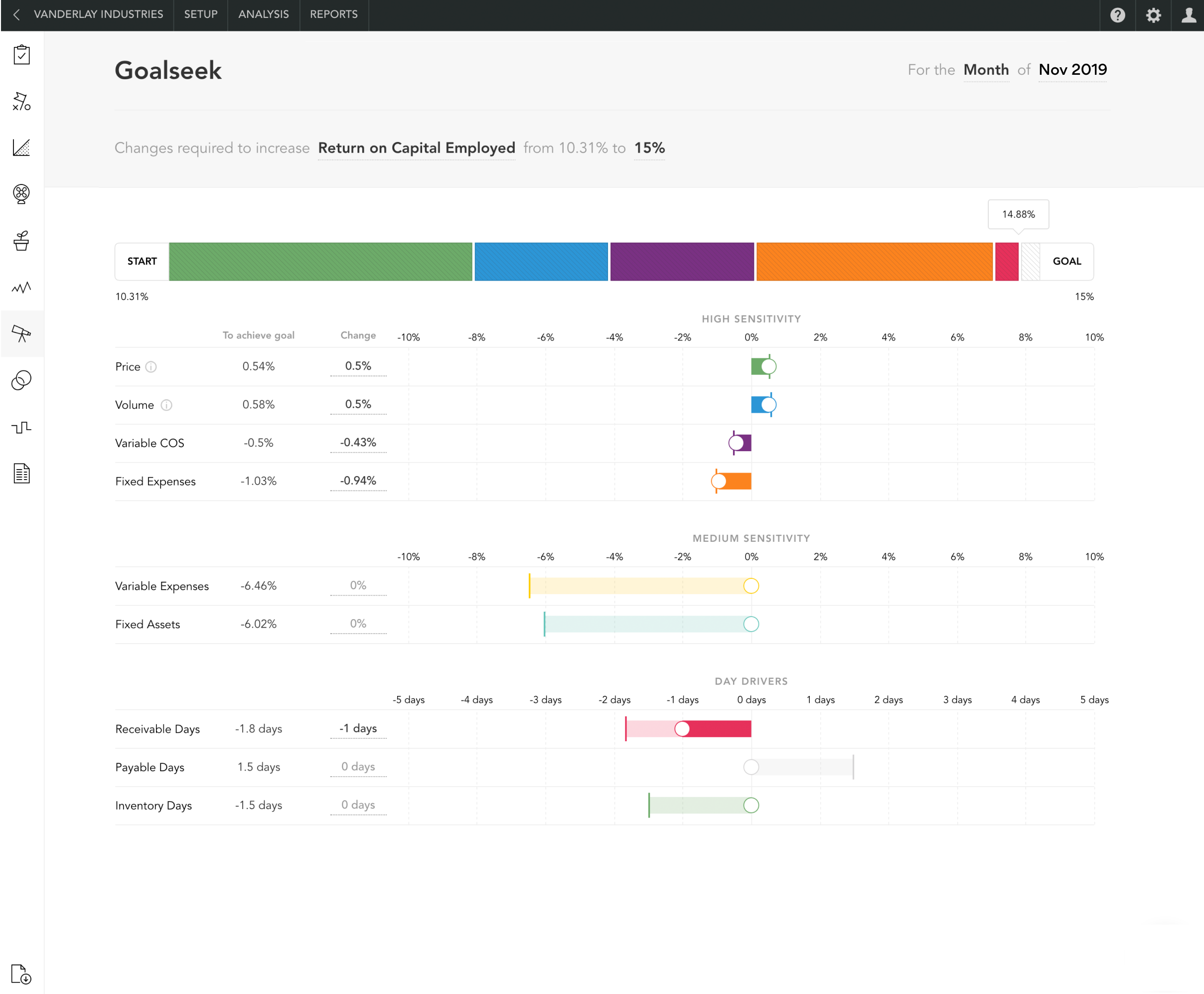
Task: Click the red segment of the progress bar
Action: [1007, 262]
